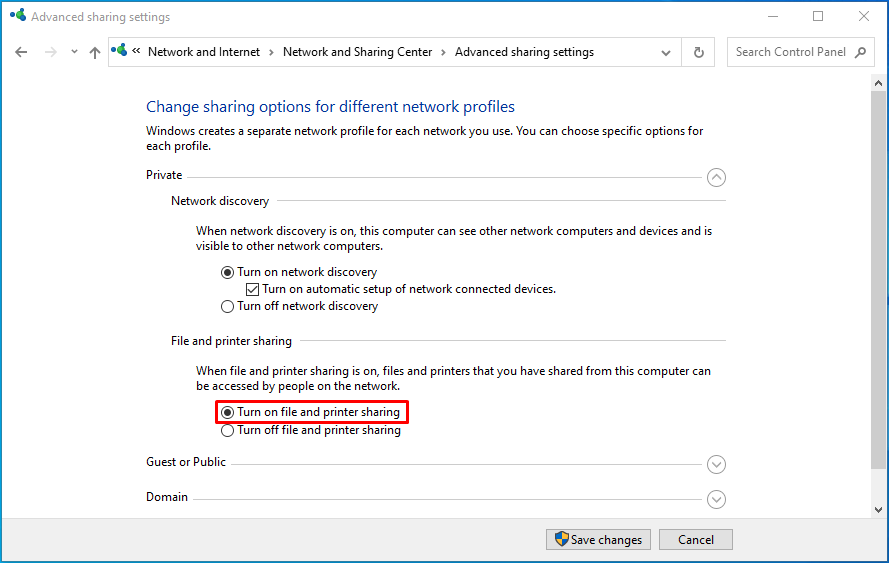Click the network icon in address bar
This screenshot has width=889, height=563.
coord(119,51)
